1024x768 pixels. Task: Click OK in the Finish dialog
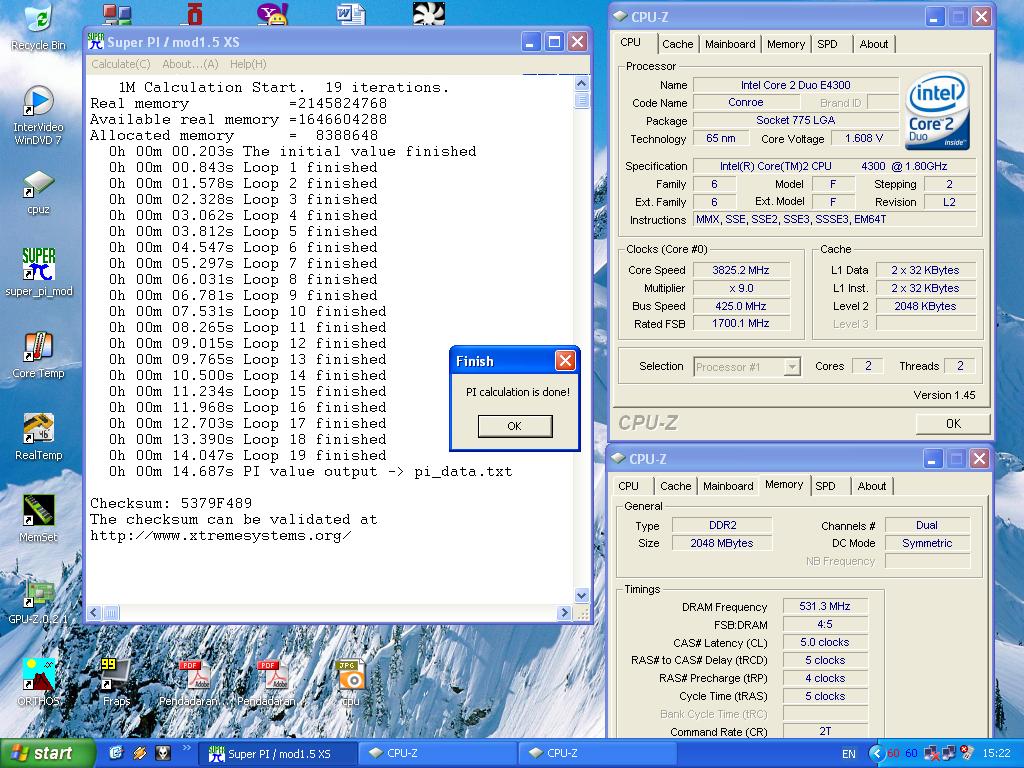tap(515, 426)
